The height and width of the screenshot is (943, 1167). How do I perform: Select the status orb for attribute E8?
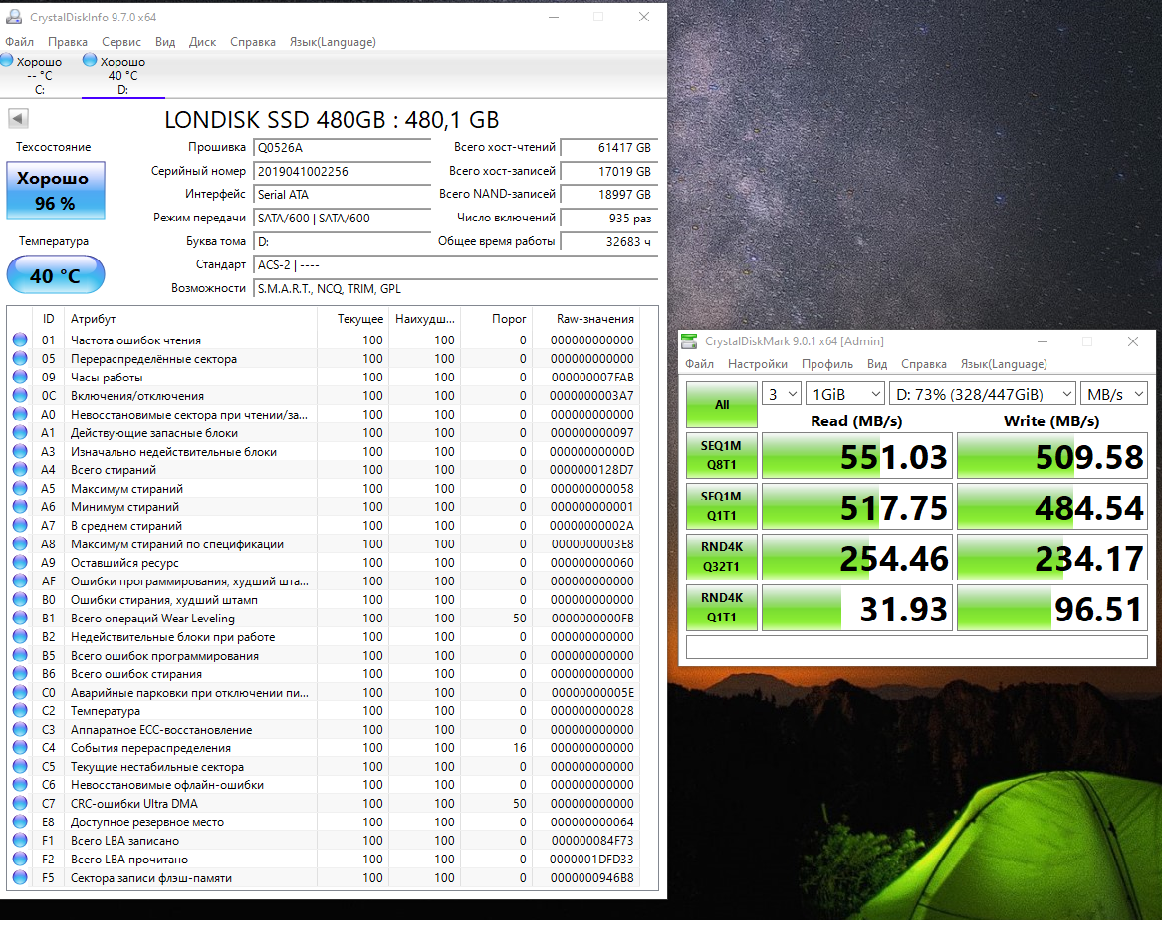point(20,822)
